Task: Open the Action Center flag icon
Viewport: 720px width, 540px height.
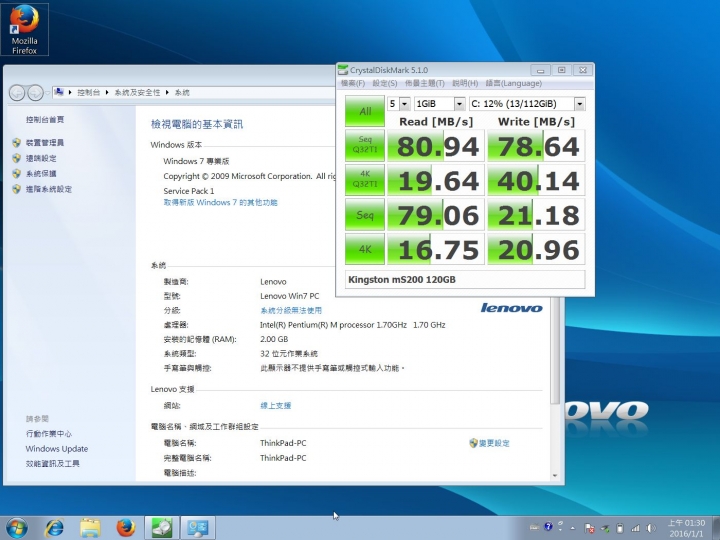Action: pos(590,528)
